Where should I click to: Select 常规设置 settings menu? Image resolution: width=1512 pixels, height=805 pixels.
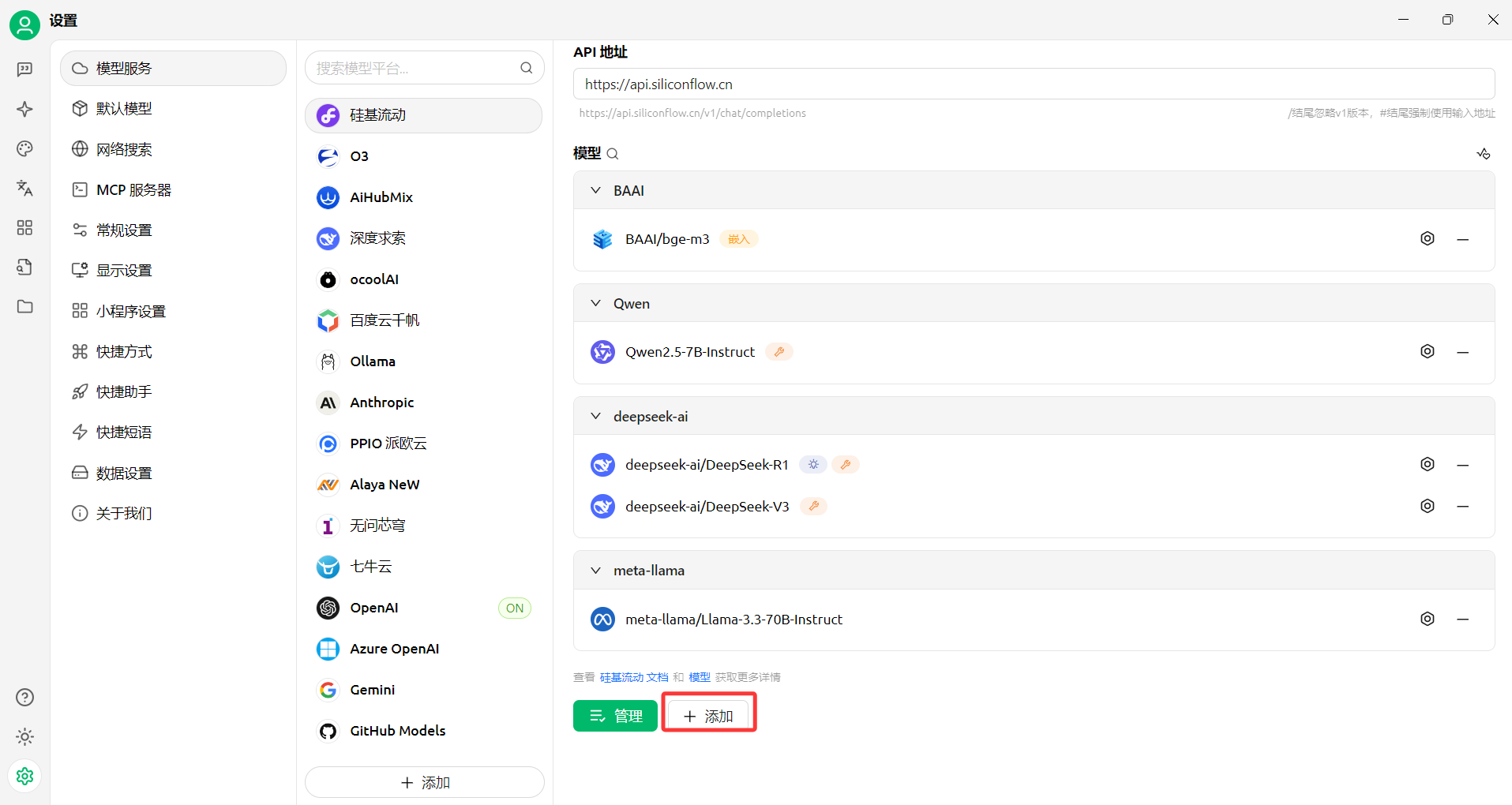(173, 230)
